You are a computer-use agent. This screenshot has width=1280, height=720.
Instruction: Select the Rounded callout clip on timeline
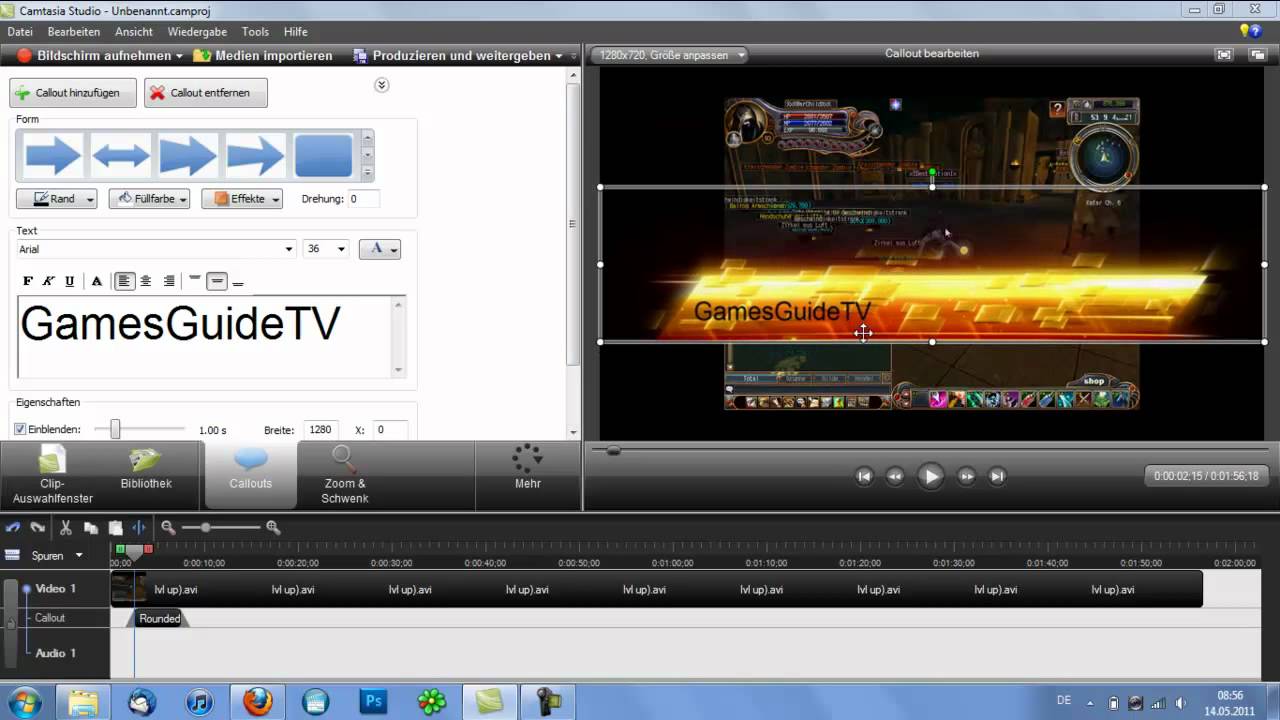pyautogui.click(x=160, y=618)
